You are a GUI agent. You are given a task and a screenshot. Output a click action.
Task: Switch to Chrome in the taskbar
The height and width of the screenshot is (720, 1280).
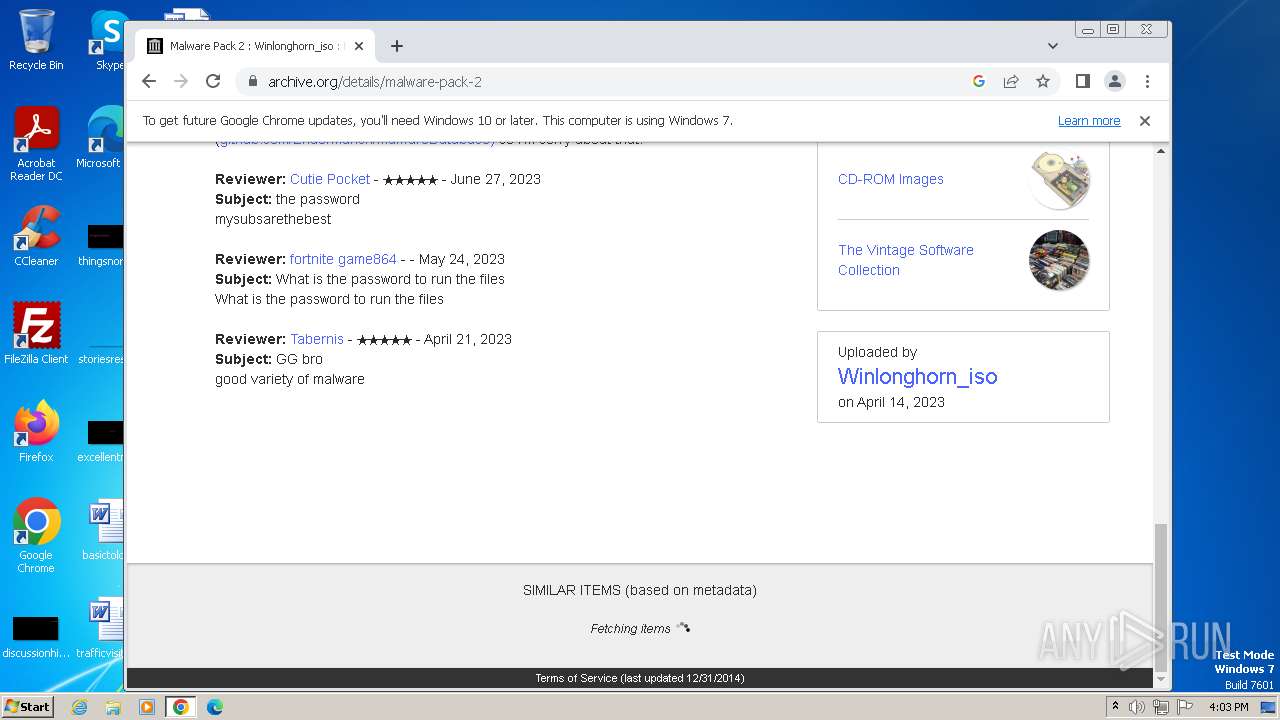181,707
